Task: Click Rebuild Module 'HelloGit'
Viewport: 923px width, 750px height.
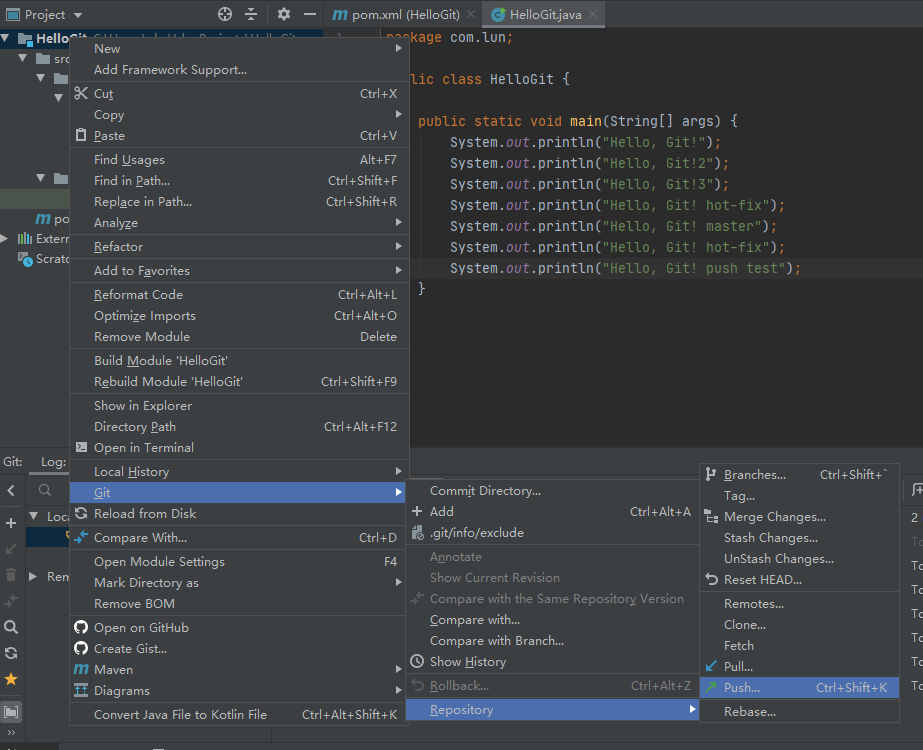Action: (239, 381)
